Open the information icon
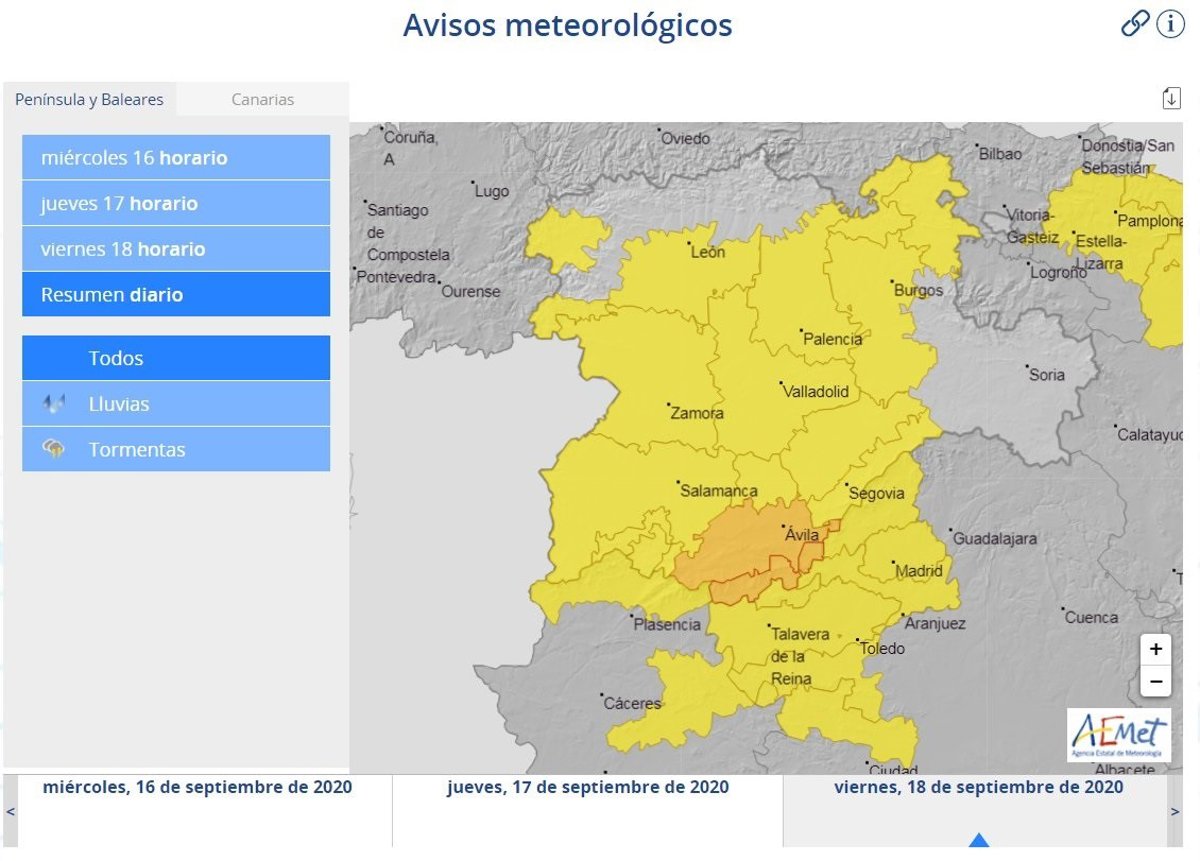Viewport: 1200px width, 861px height. pyautogui.click(x=1170, y=23)
